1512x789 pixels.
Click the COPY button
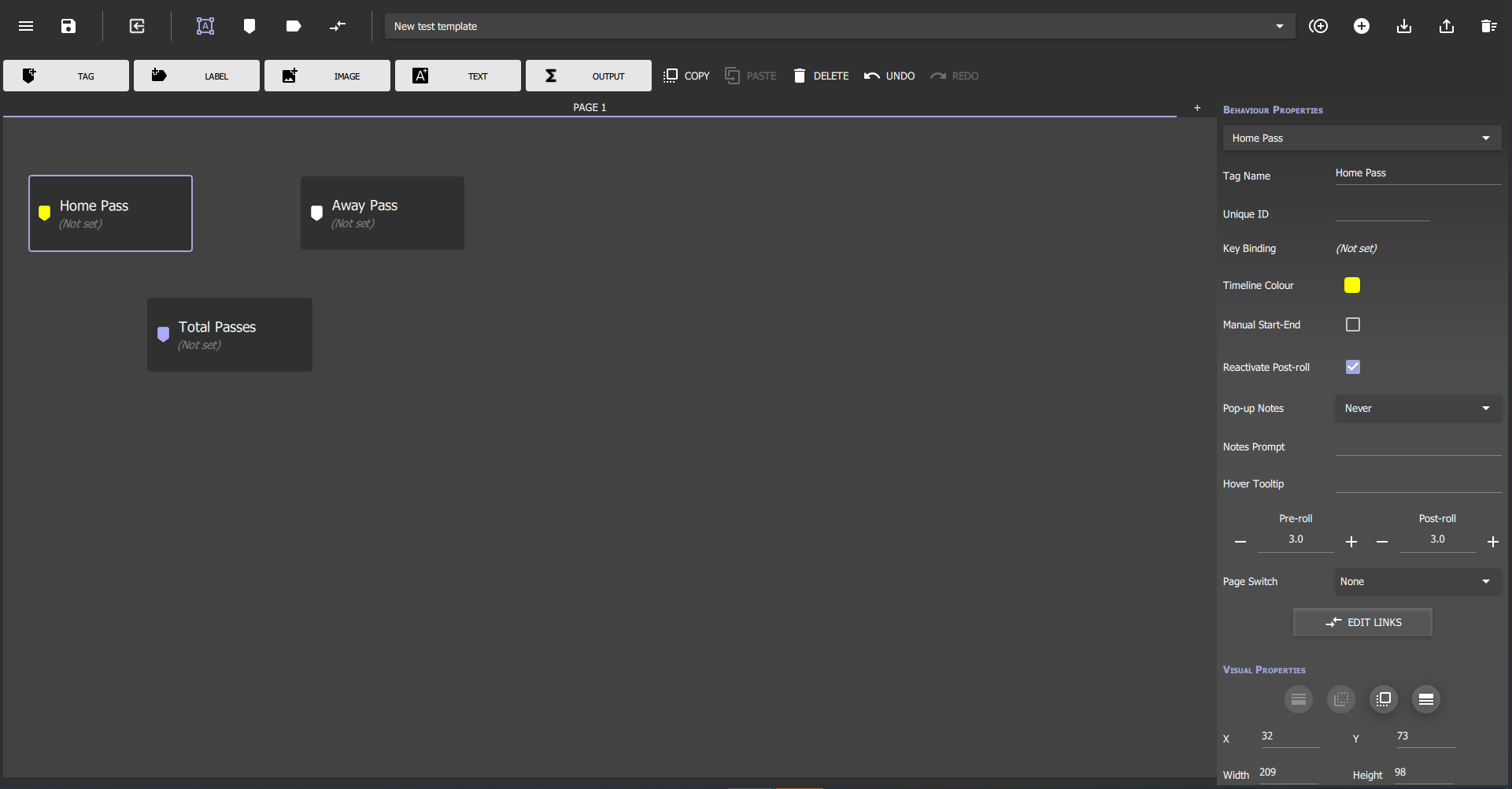[686, 76]
